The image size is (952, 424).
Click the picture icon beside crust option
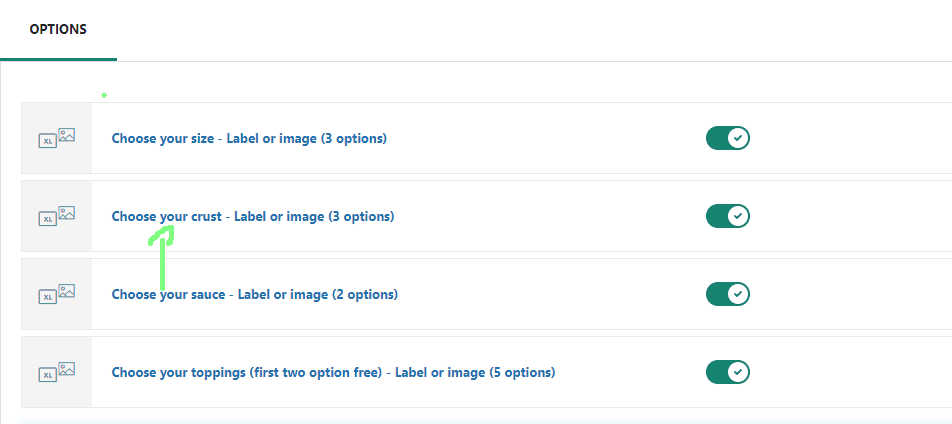tap(67, 212)
